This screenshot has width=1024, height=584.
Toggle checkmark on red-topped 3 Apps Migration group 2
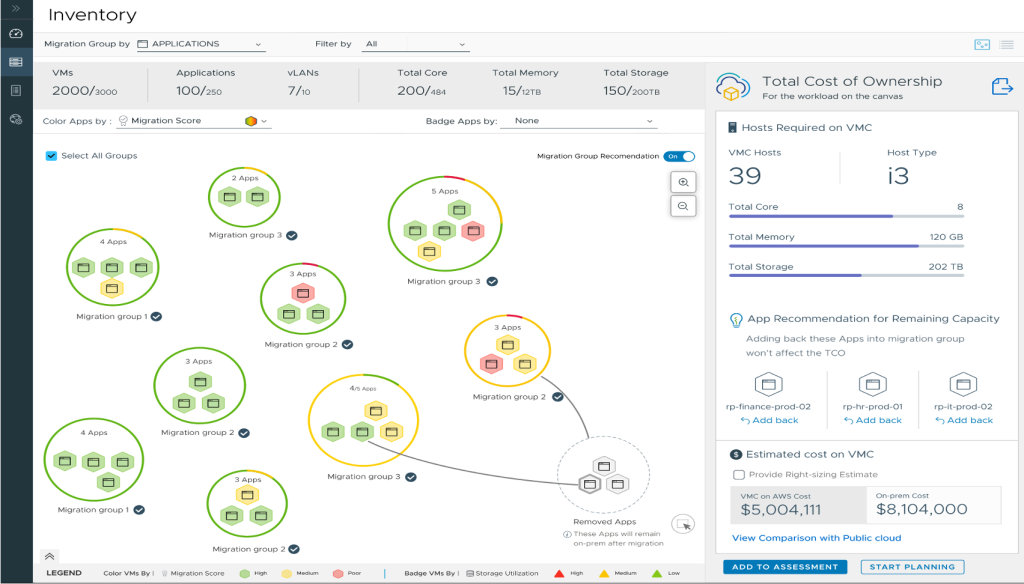coord(347,344)
